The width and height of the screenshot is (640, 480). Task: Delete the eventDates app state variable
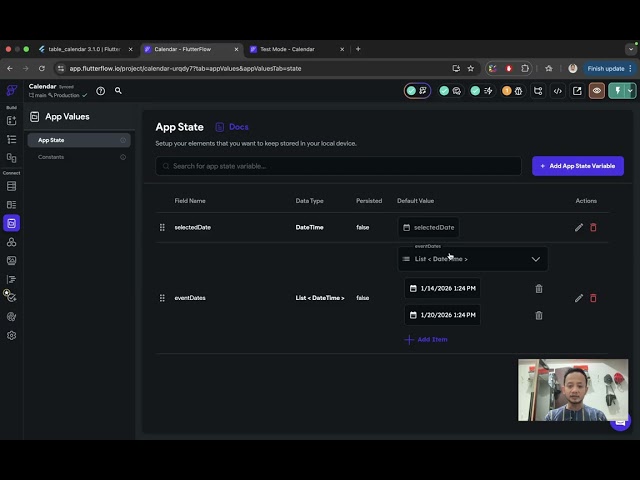coord(593,298)
